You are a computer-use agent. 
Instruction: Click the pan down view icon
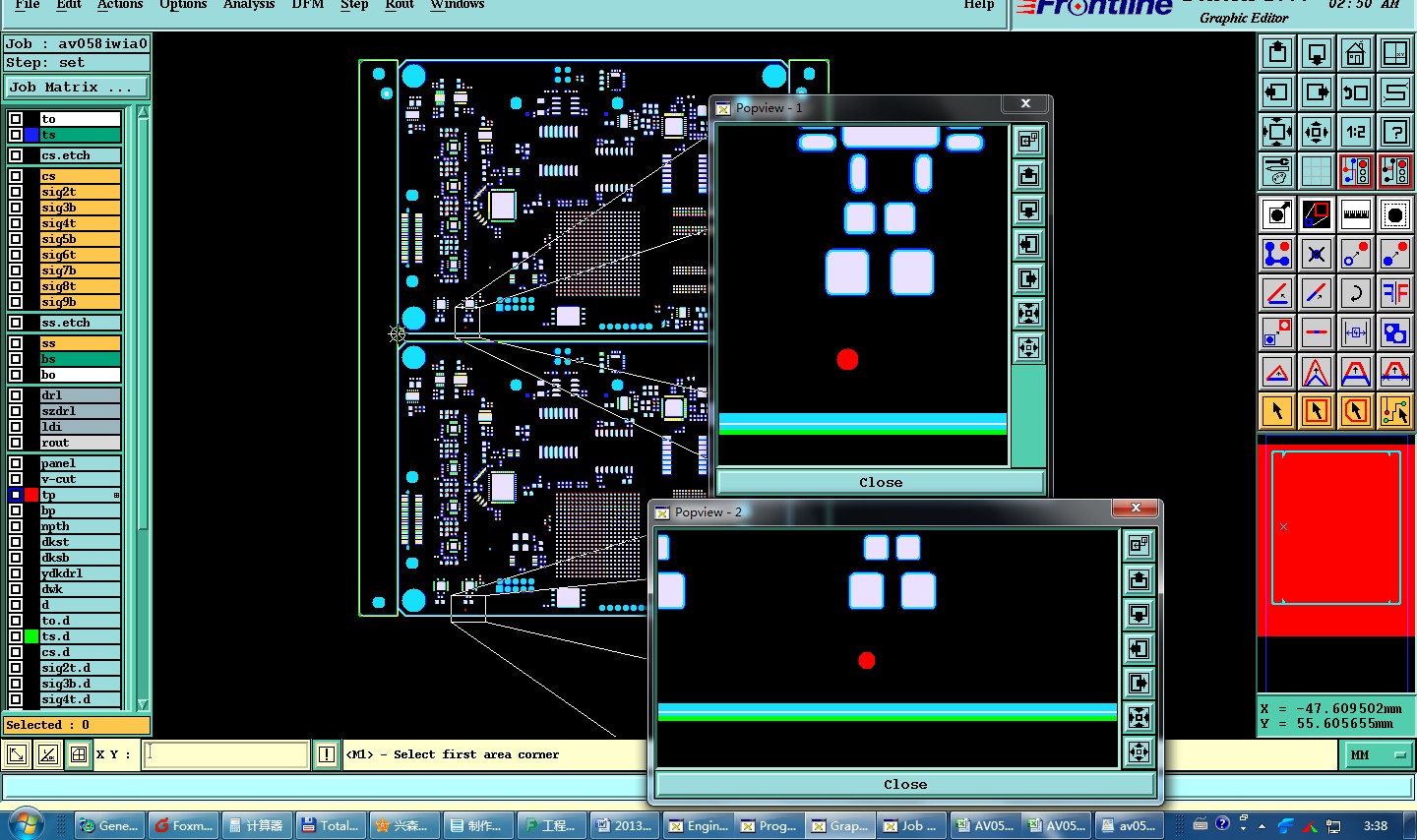click(x=1317, y=53)
